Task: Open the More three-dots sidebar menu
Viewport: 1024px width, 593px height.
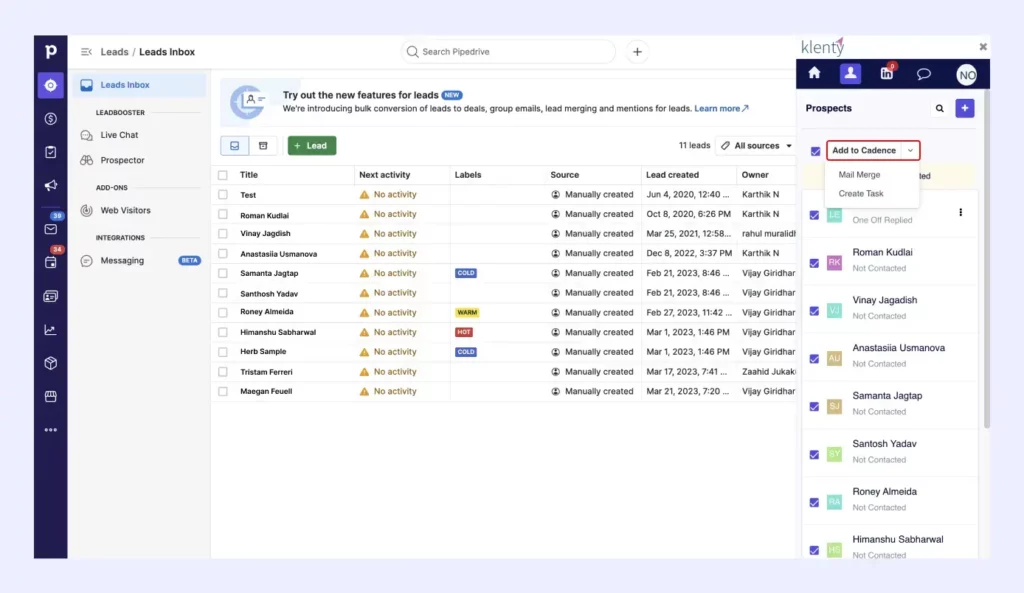Action: [50, 430]
